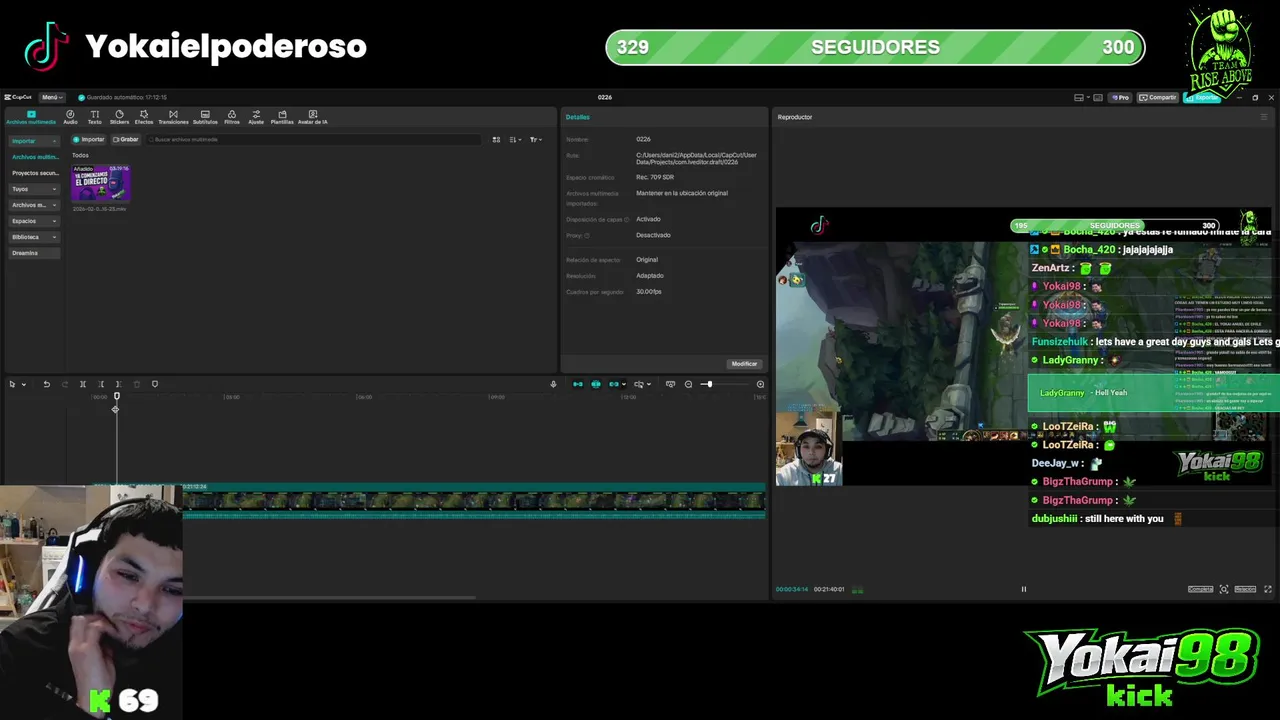Click the Completa quality button in player
Viewport: 1280px width, 720px height.
(1200, 589)
